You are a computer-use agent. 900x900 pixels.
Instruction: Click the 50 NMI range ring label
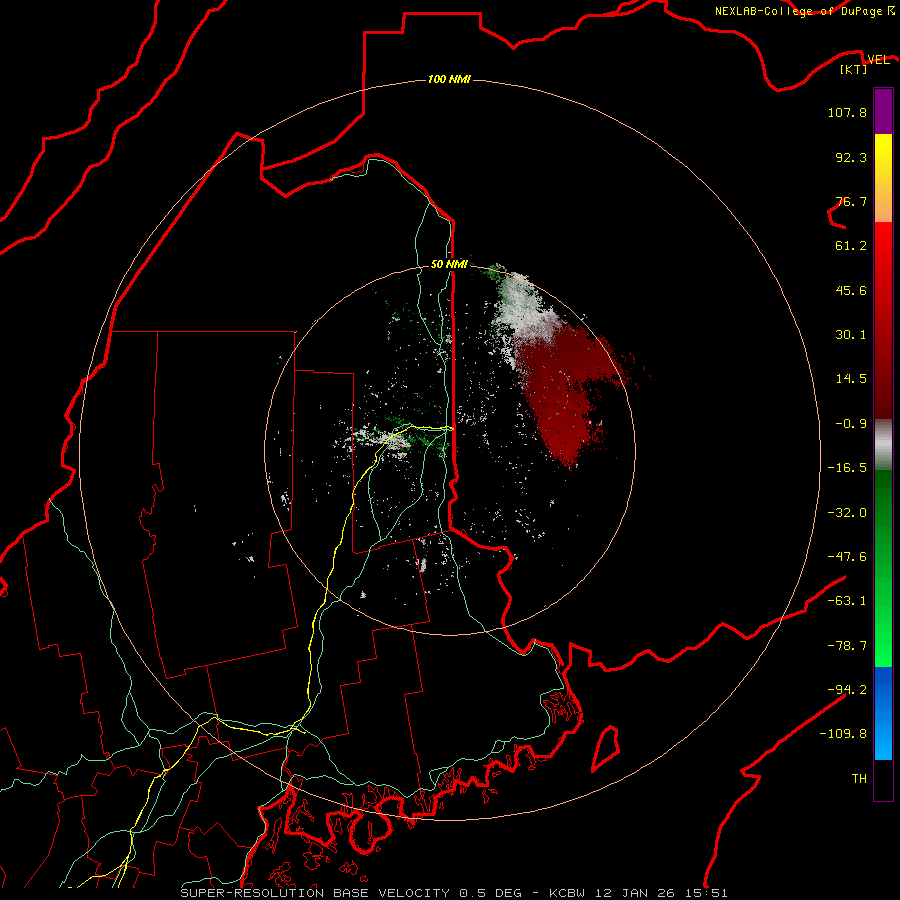coord(449,264)
